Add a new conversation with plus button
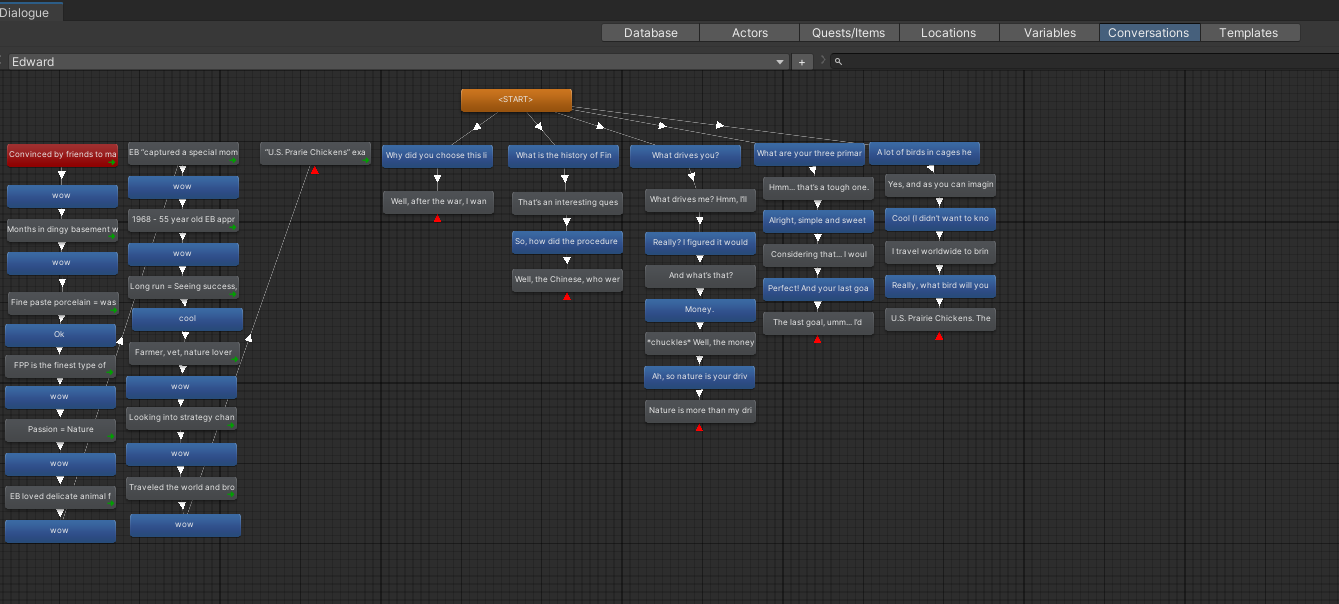 pyautogui.click(x=802, y=62)
